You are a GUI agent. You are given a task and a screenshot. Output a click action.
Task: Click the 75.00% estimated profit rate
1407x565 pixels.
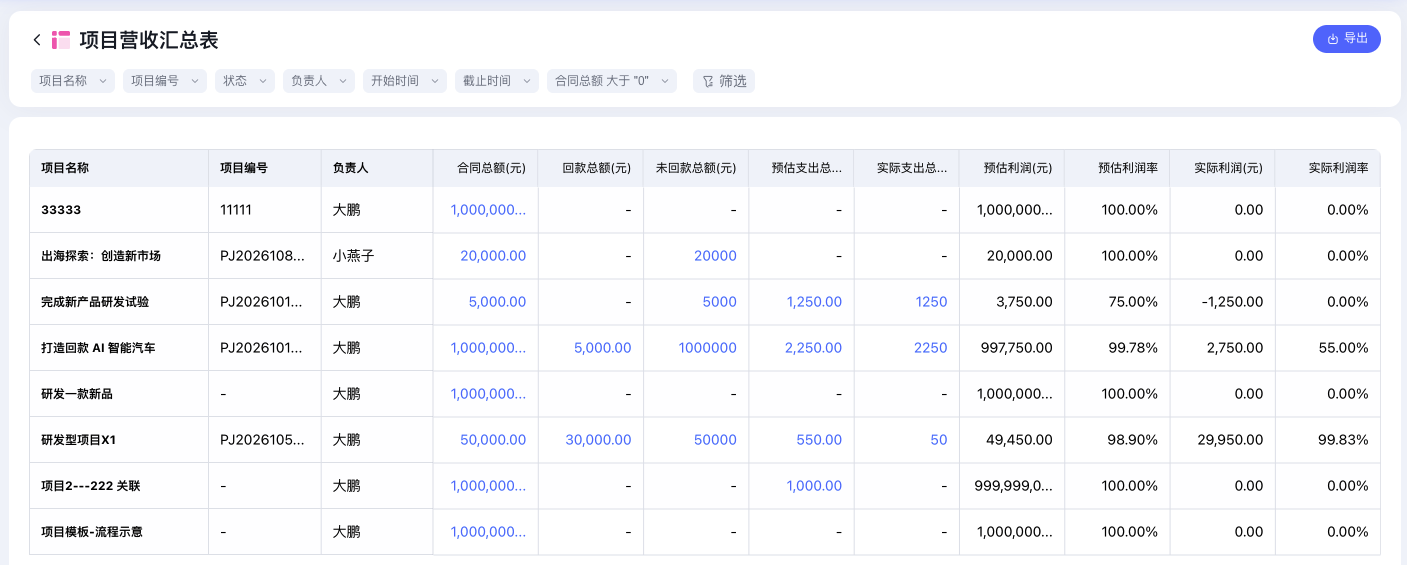[1133, 302]
